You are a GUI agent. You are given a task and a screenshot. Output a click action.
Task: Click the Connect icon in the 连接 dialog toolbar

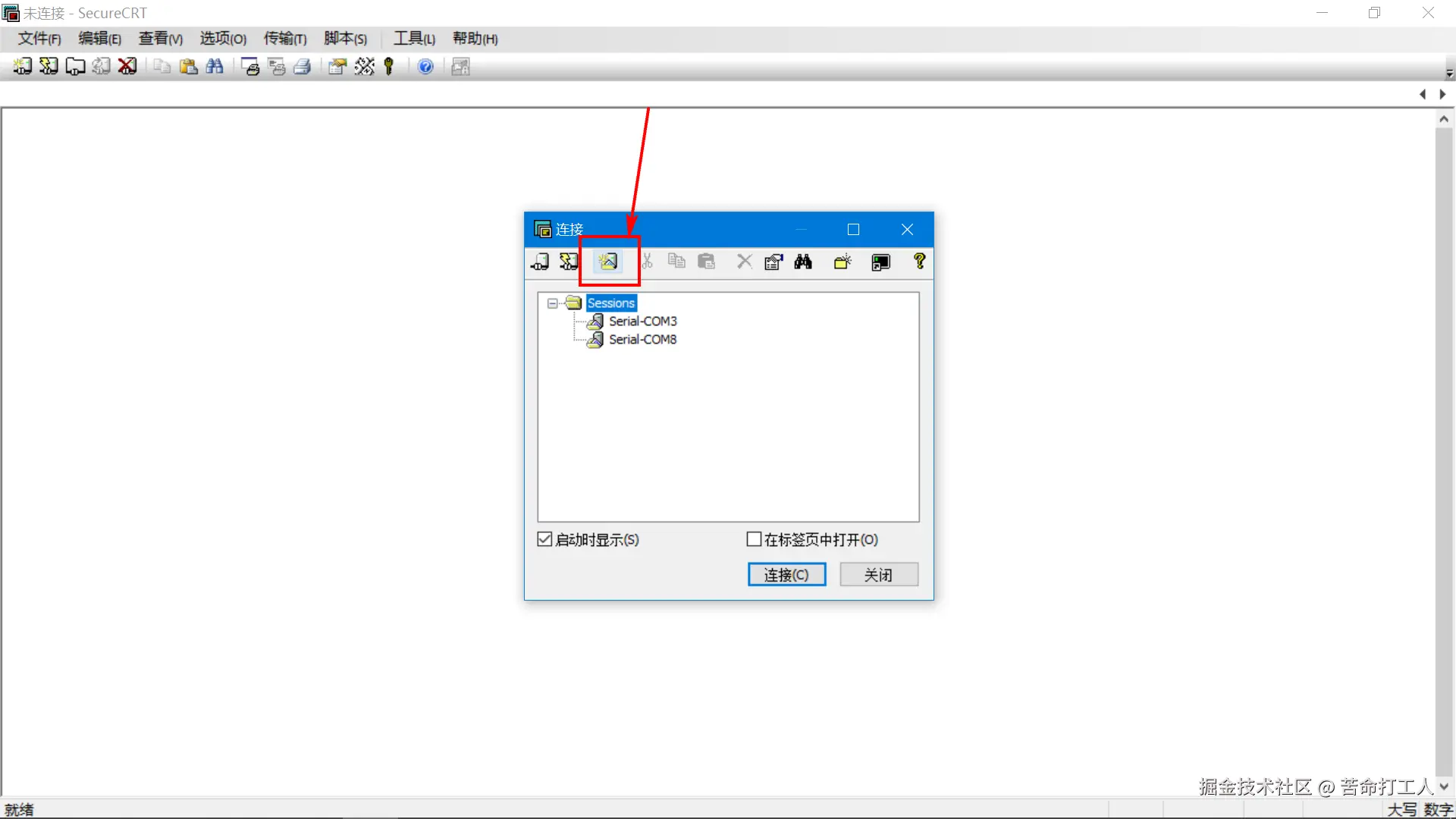click(x=540, y=262)
